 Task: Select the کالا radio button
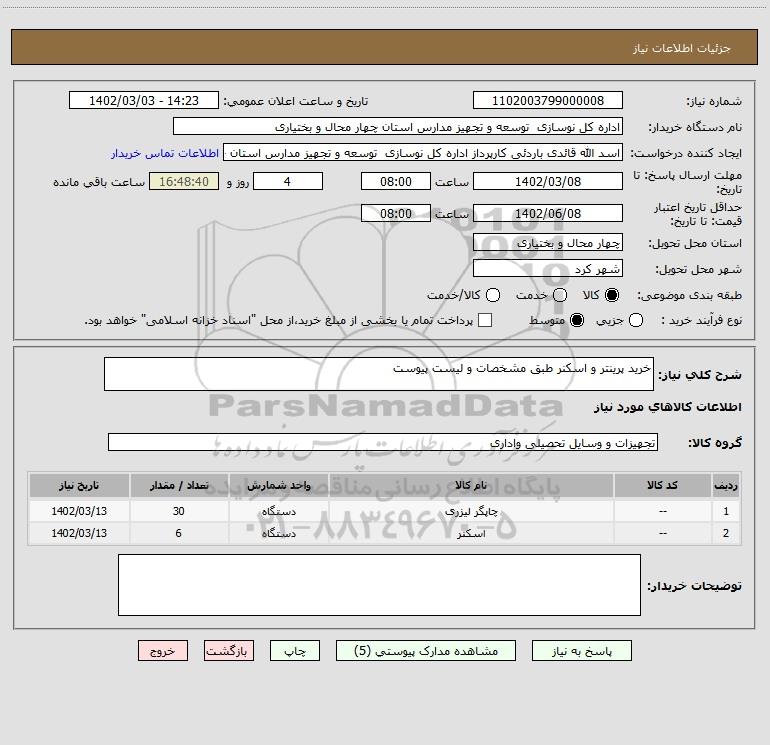coord(612,295)
